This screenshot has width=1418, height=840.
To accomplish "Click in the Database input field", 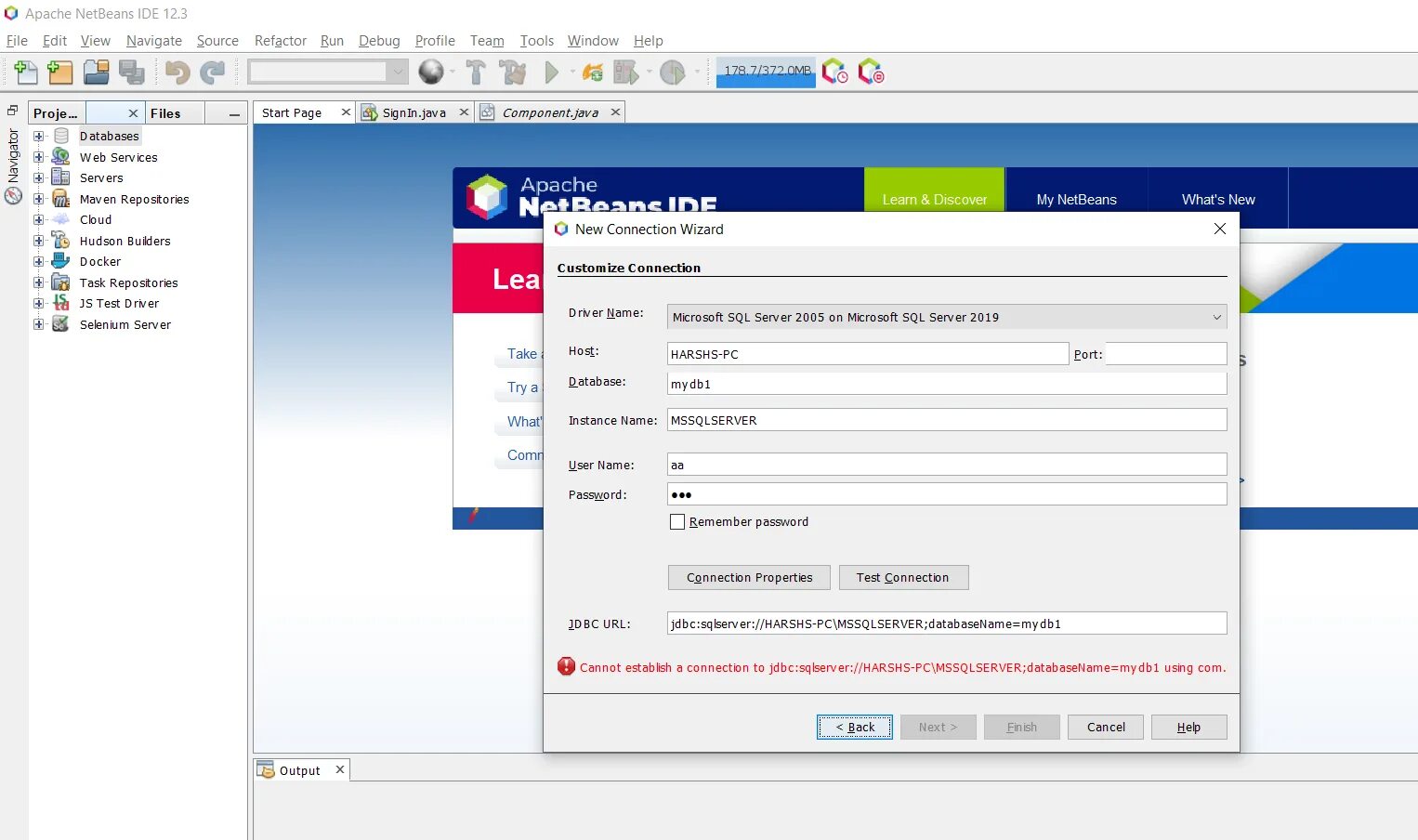I will (947, 384).
